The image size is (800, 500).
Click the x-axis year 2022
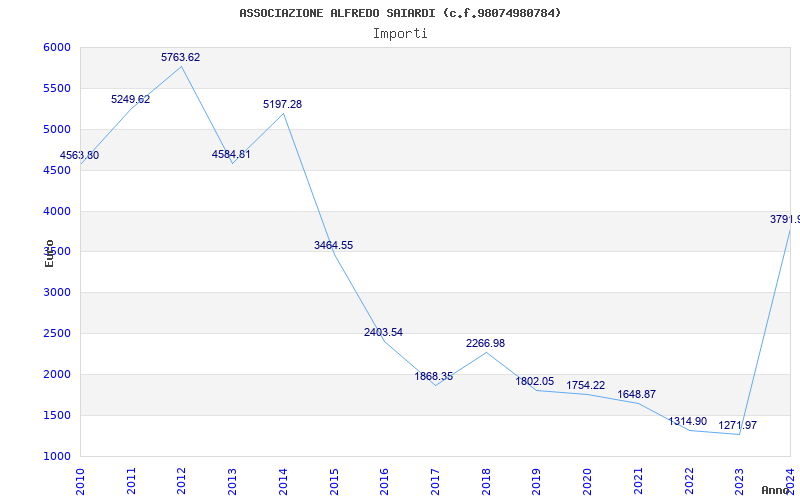point(689,481)
